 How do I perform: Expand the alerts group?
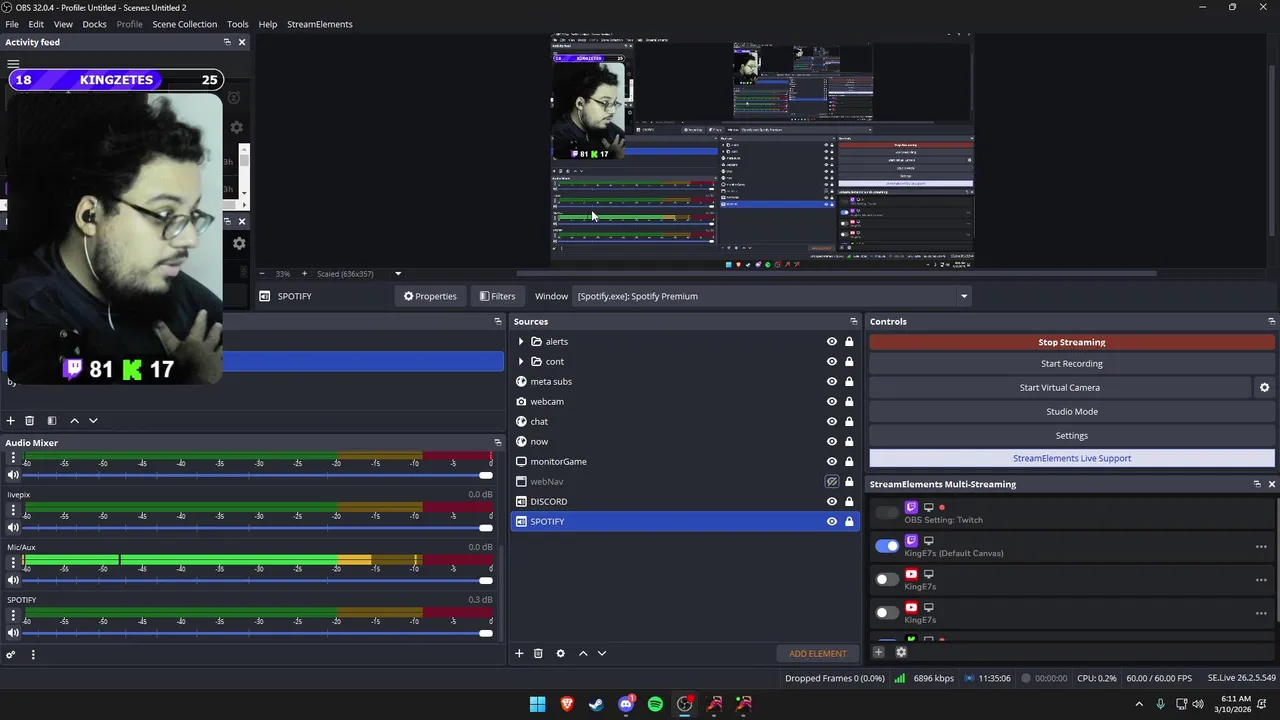pyautogui.click(x=520, y=342)
